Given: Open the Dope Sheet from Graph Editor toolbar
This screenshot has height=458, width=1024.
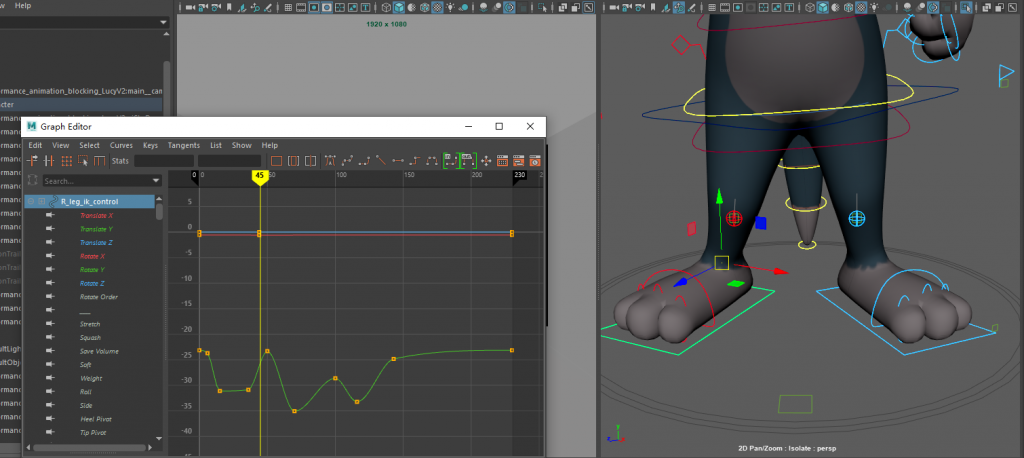Looking at the screenshot, I should coord(502,161).
